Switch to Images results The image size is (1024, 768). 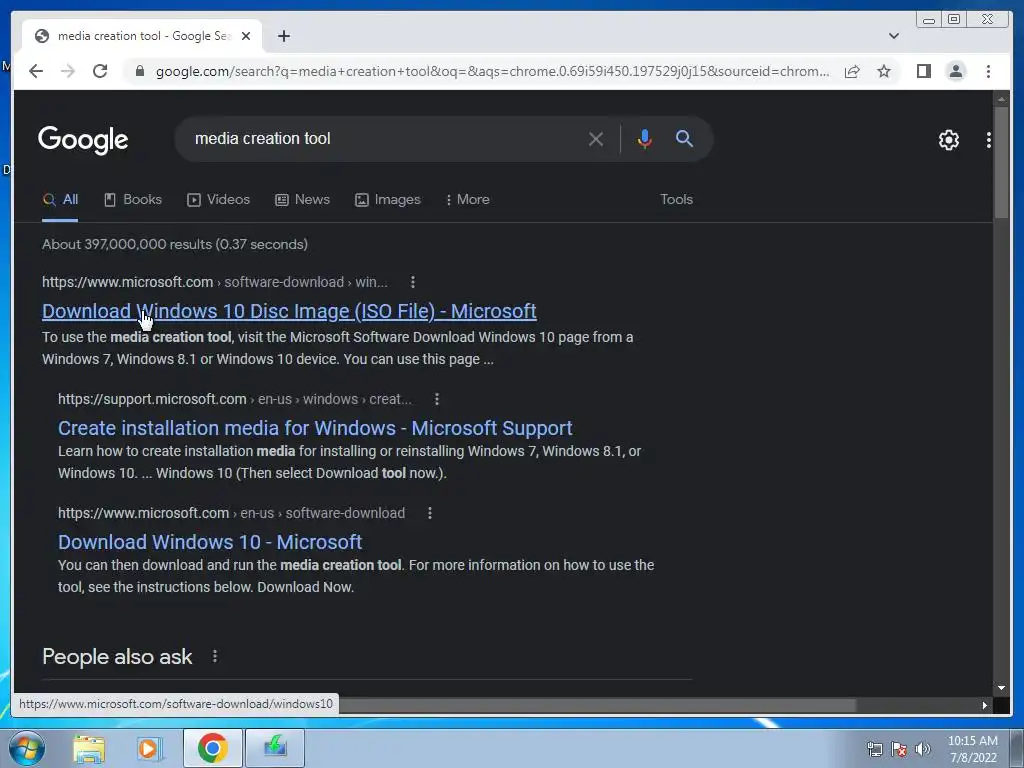tap(388, 200)
